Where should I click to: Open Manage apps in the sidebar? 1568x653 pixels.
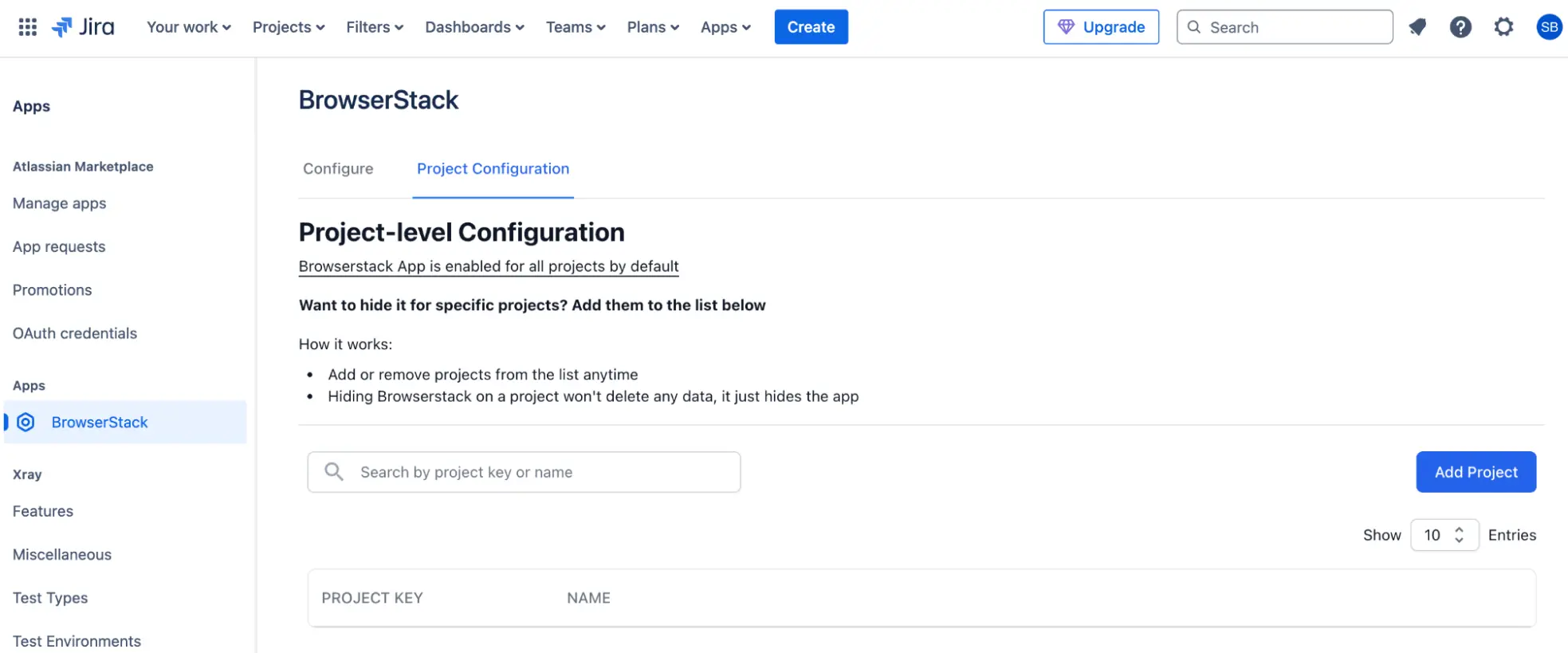pyautogui.click(x=60, y=203)
